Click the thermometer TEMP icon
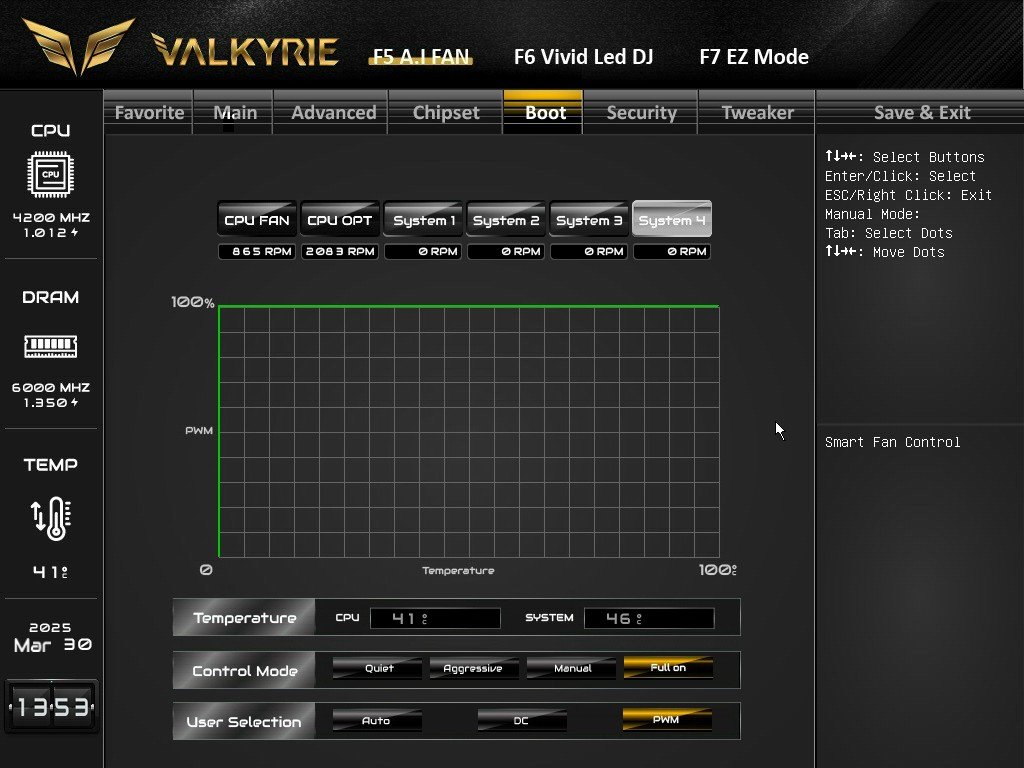Screen dimensions: 1024x768 50,518
